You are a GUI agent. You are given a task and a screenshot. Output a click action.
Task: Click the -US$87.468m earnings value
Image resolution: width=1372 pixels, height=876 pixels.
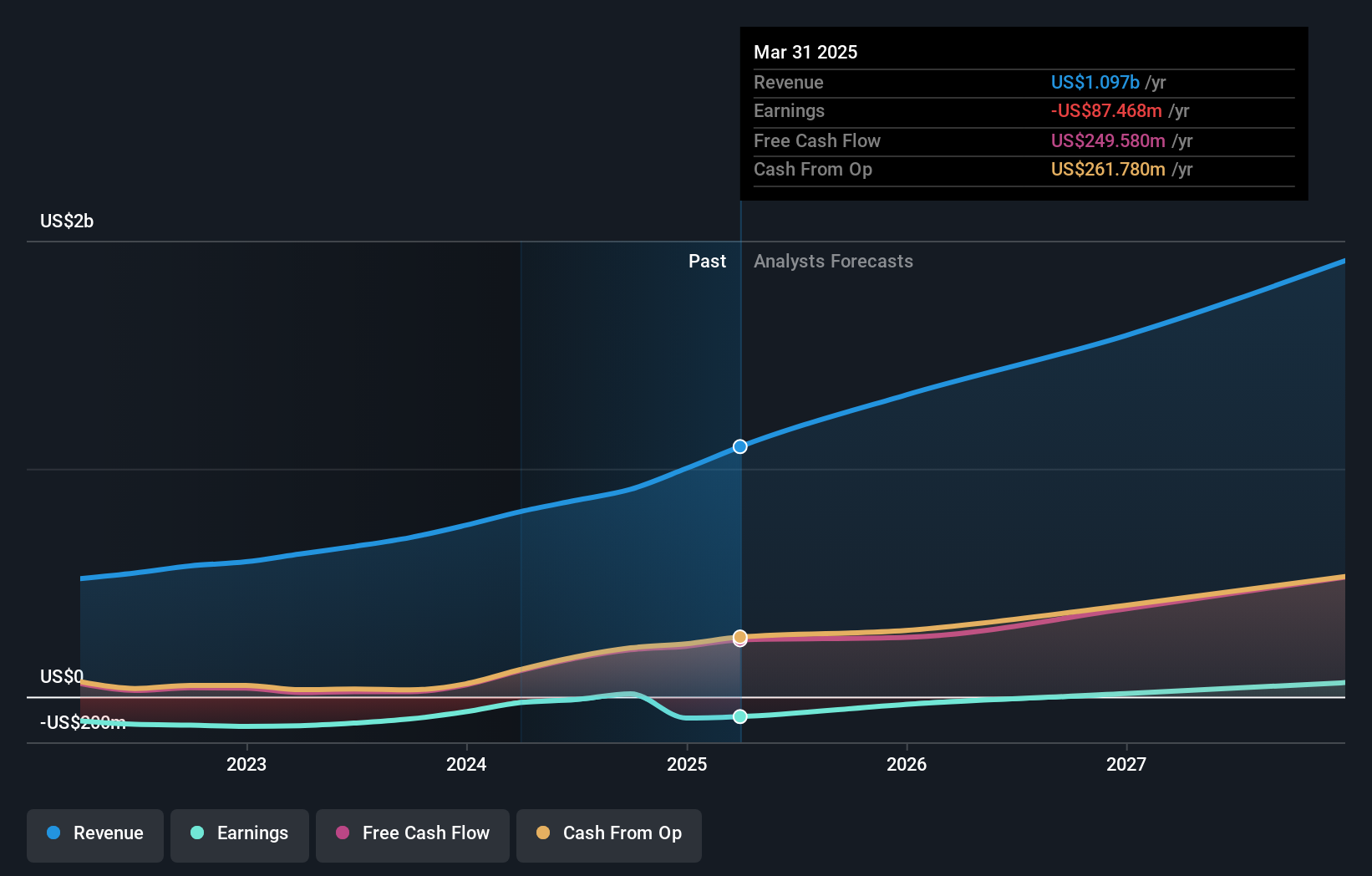point(1106,110)
